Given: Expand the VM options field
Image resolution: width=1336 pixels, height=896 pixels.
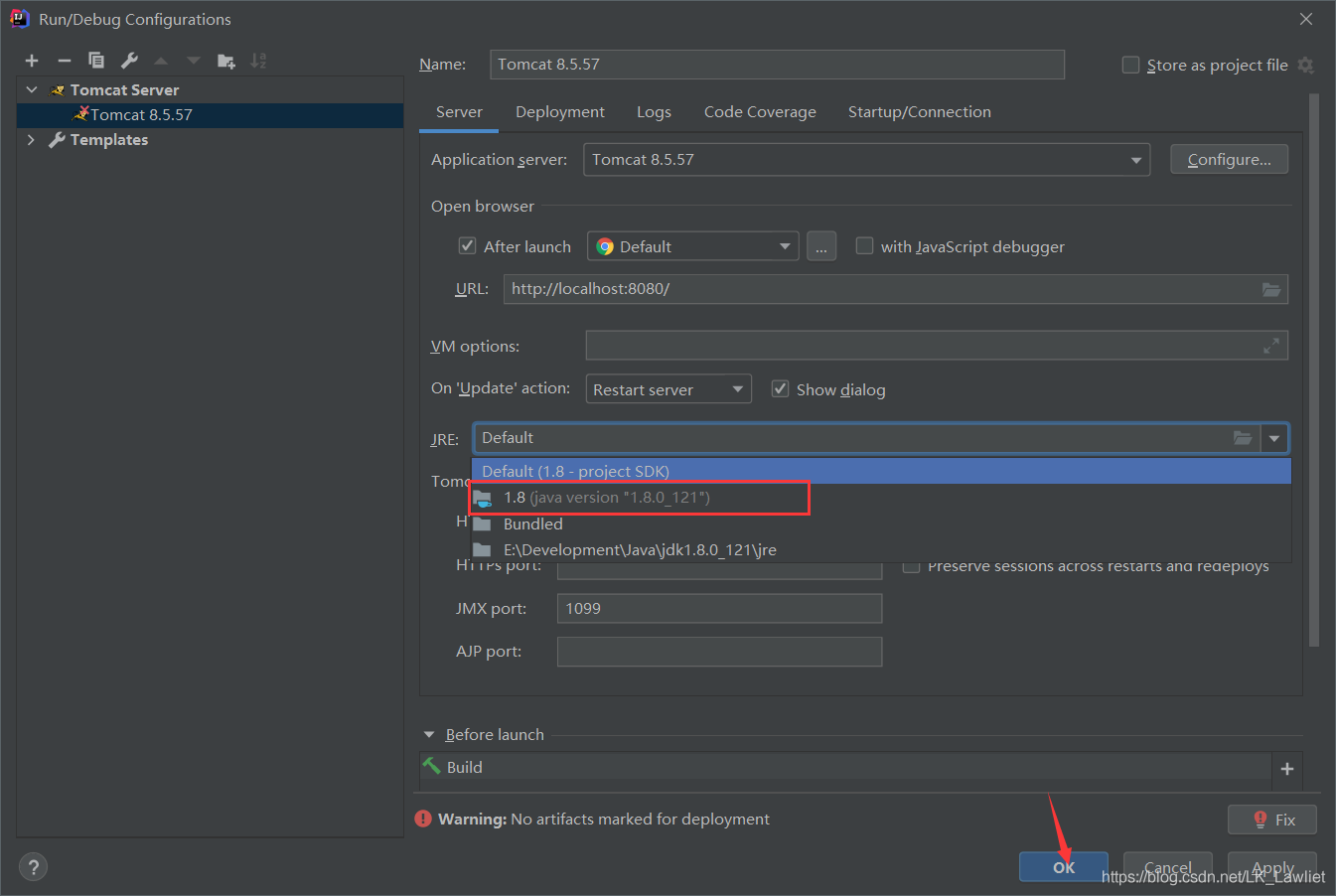Looking at the screenshot, I should 1271,346.
